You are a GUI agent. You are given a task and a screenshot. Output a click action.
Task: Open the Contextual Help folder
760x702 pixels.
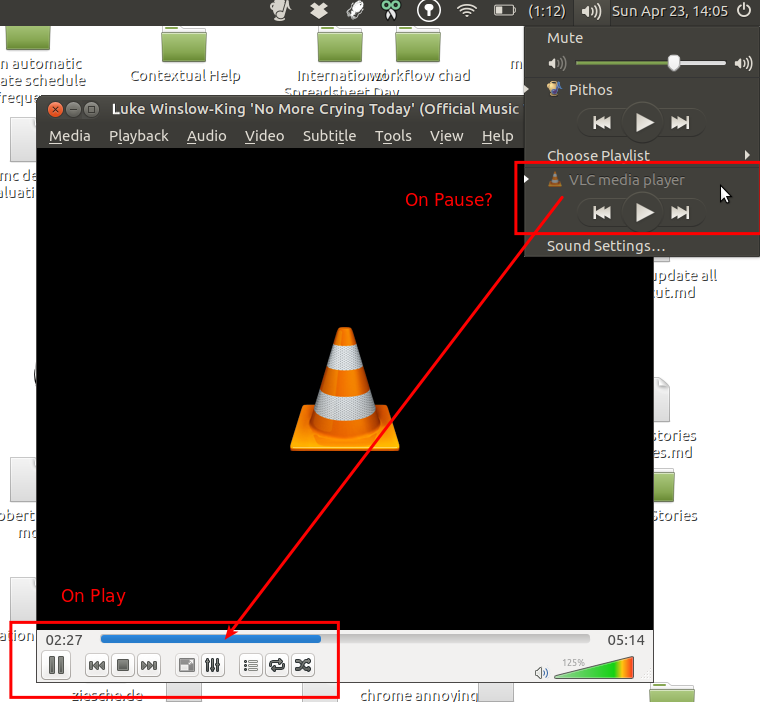185,54
